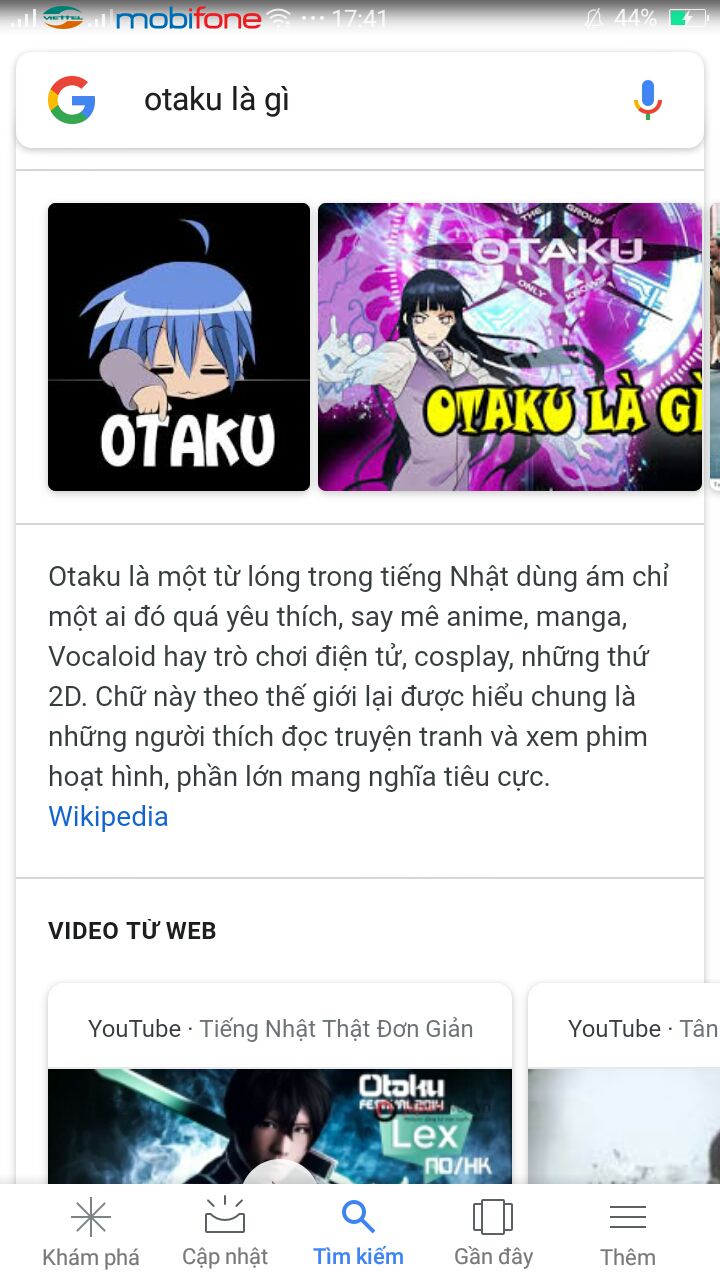
Task: Open the Cập nhật inbox icon
Action: click(x=225, y=1216)
